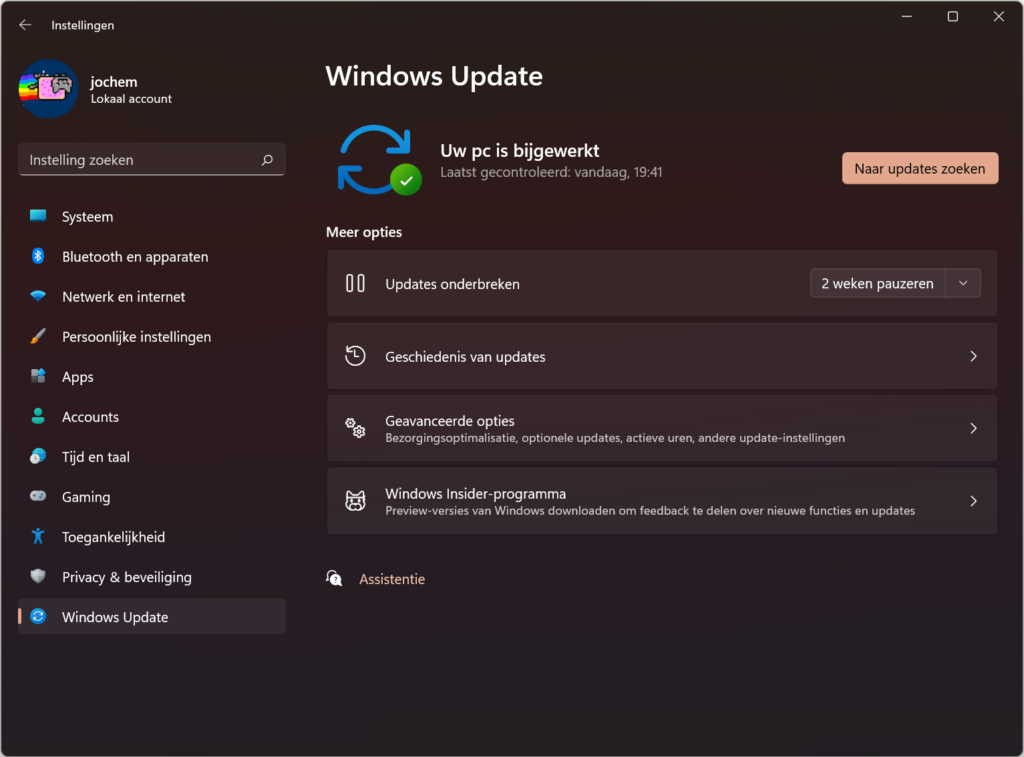Go to Bluetooth en apparaten
The width and height of the screenshot is (1024, 757).
(x=152, y=256)
